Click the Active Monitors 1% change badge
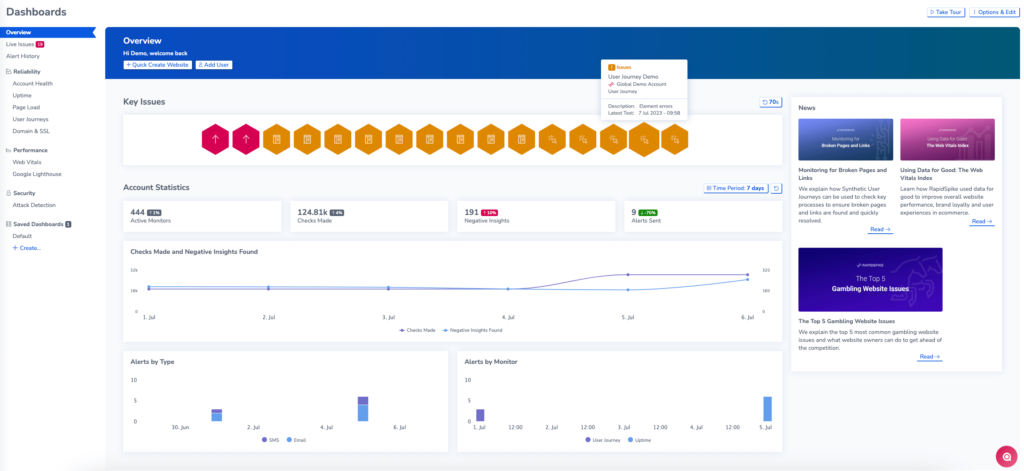This screenshot has width=1024, height=471. pos(154,212)
